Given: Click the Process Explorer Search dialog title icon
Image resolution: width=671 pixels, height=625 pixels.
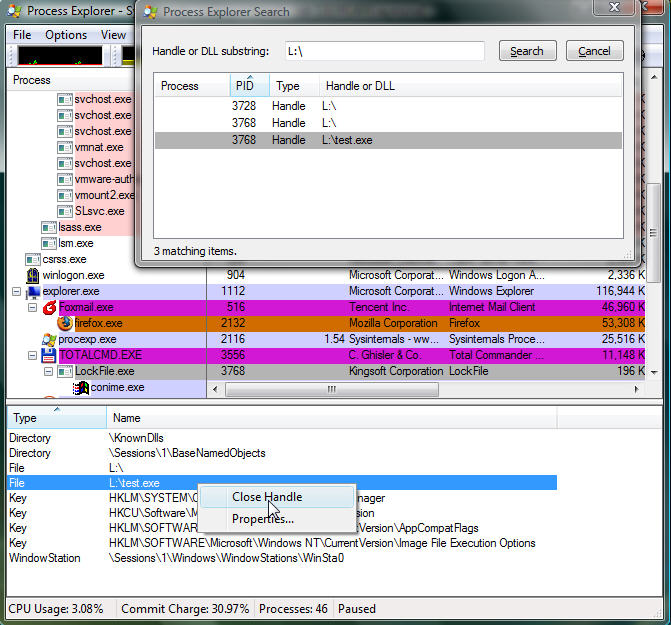Looking at the screenshot, I should [150, 12].
